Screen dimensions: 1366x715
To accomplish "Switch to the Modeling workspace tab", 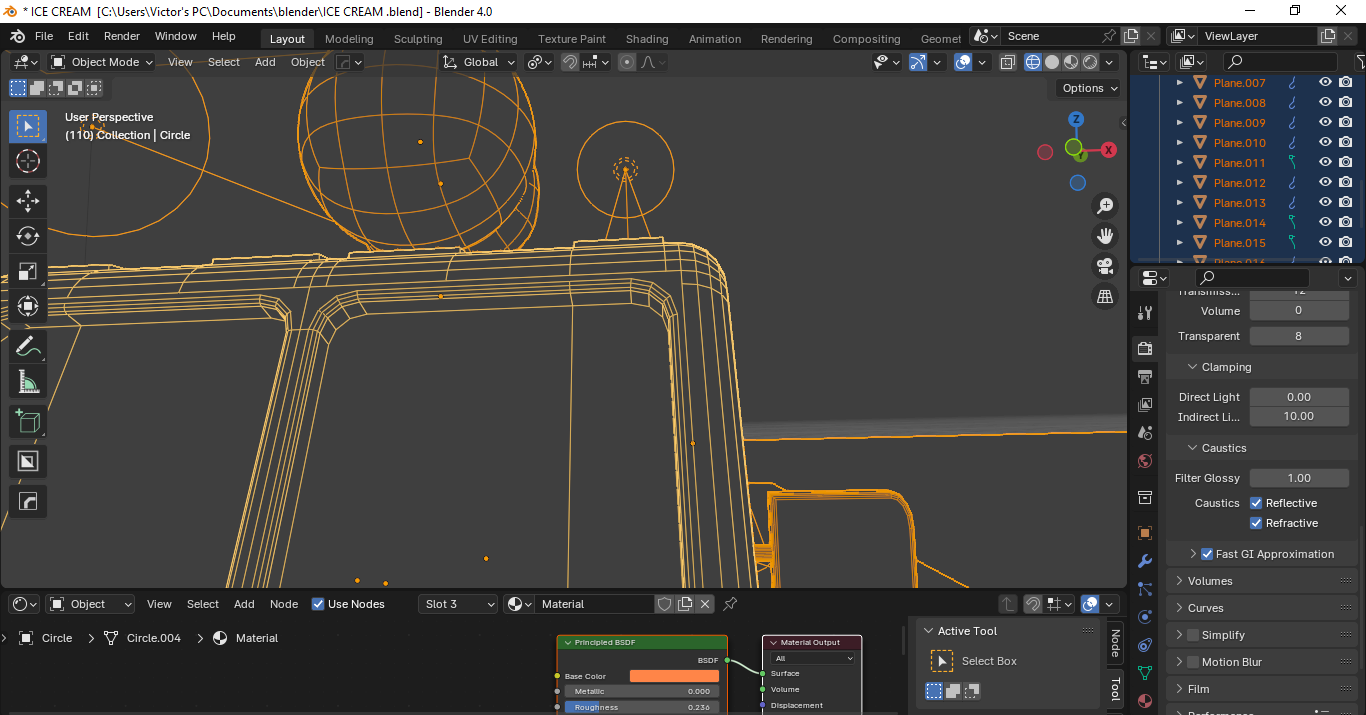I will (x=349, y=39).
